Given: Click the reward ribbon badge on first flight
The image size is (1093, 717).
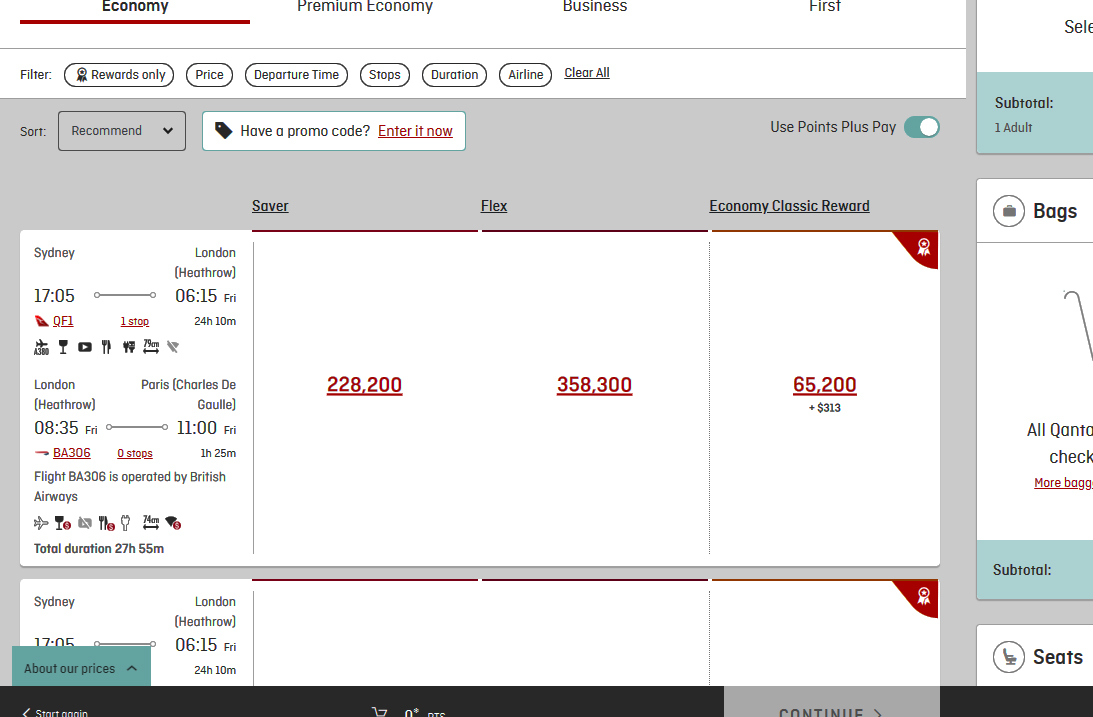Looking at the screenshot, I should (x=923, y=247).
